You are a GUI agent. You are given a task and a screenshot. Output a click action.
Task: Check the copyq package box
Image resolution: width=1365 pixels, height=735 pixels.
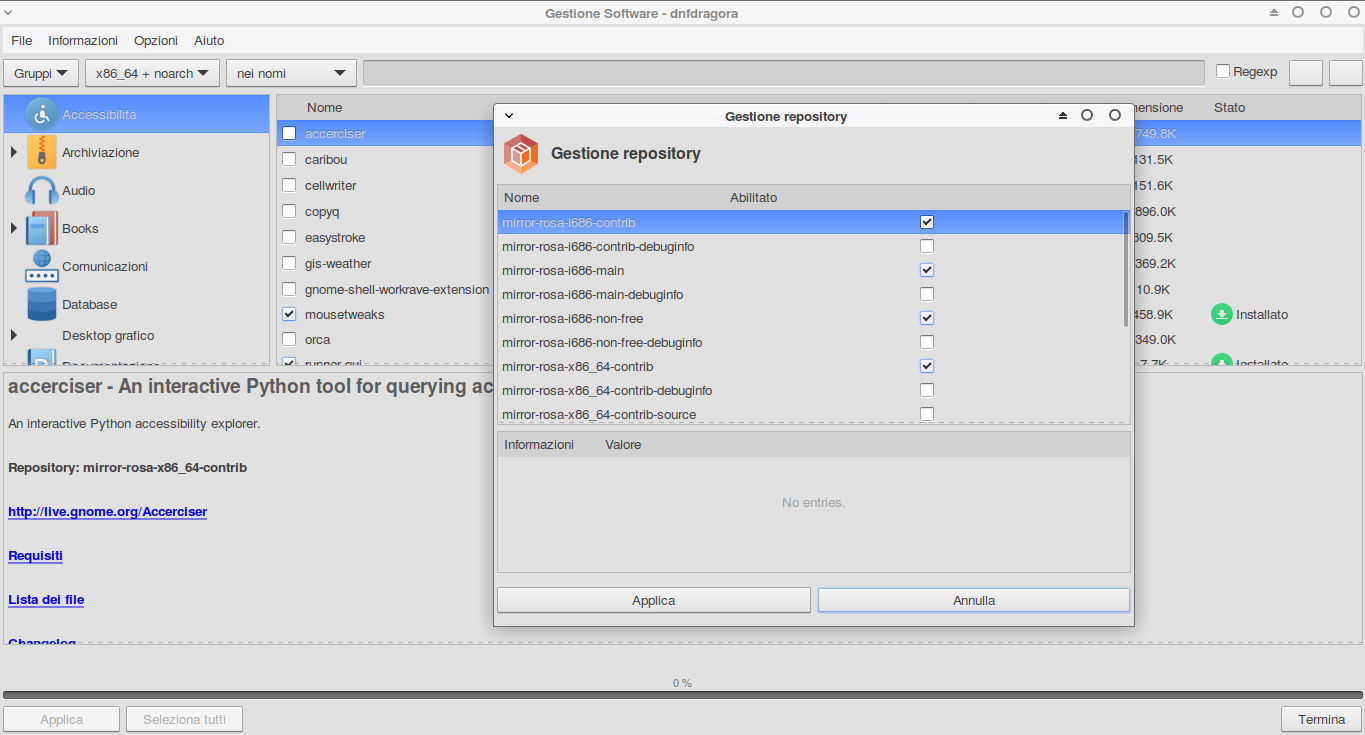(289, 211)
